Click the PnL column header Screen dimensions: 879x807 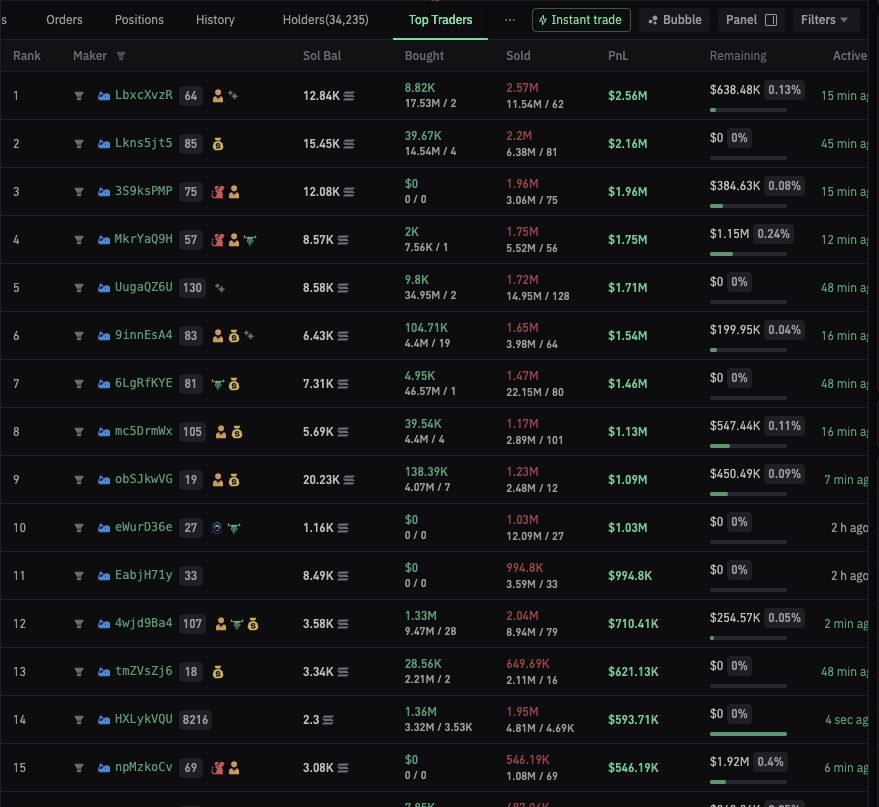(618, 55)
